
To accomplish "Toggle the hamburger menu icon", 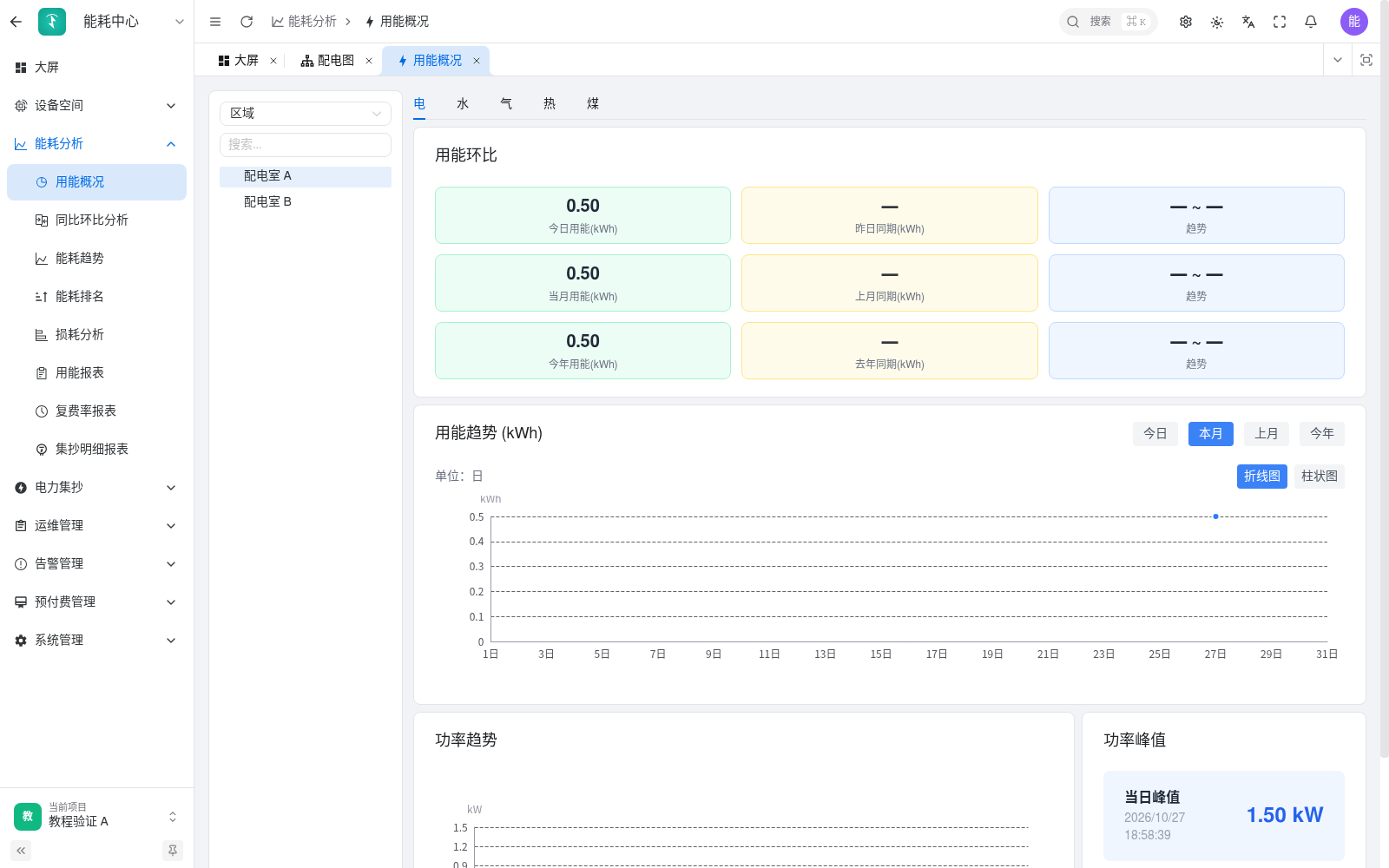I will [215, 22].
